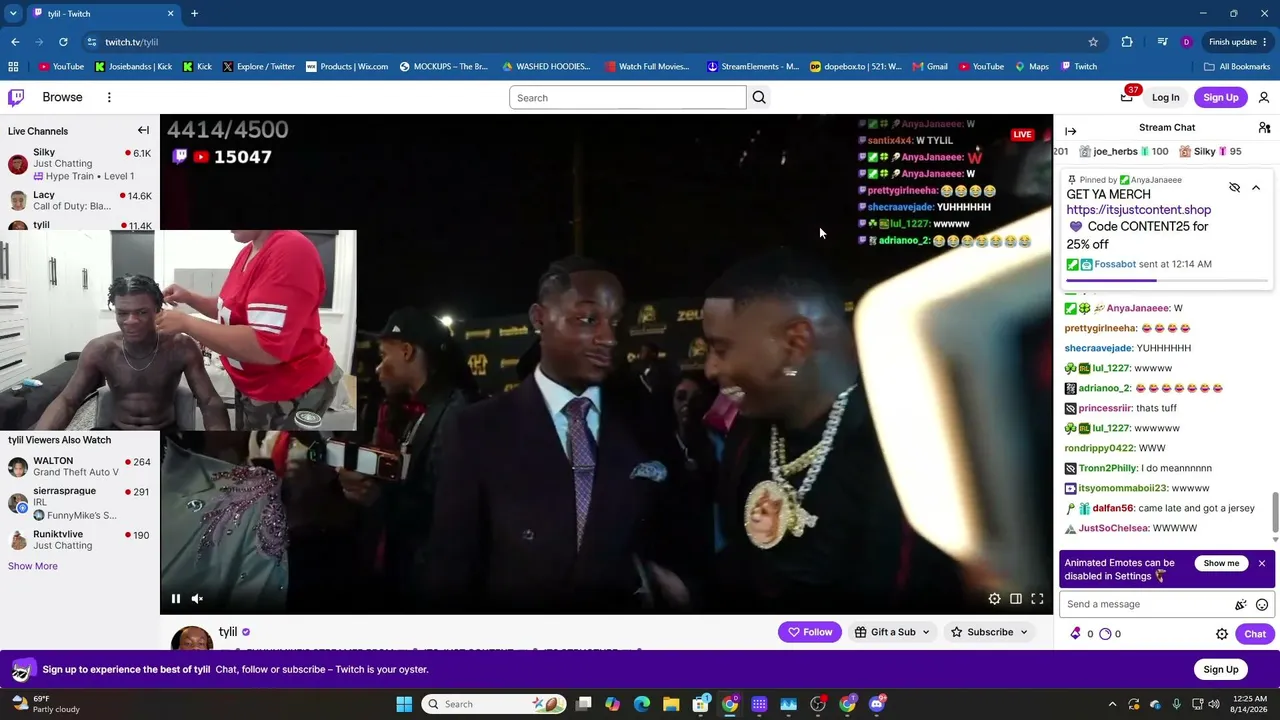Open the Silky live channel
The height and width of the screenshot is (720, 1280).
click(x=80, y=164)
